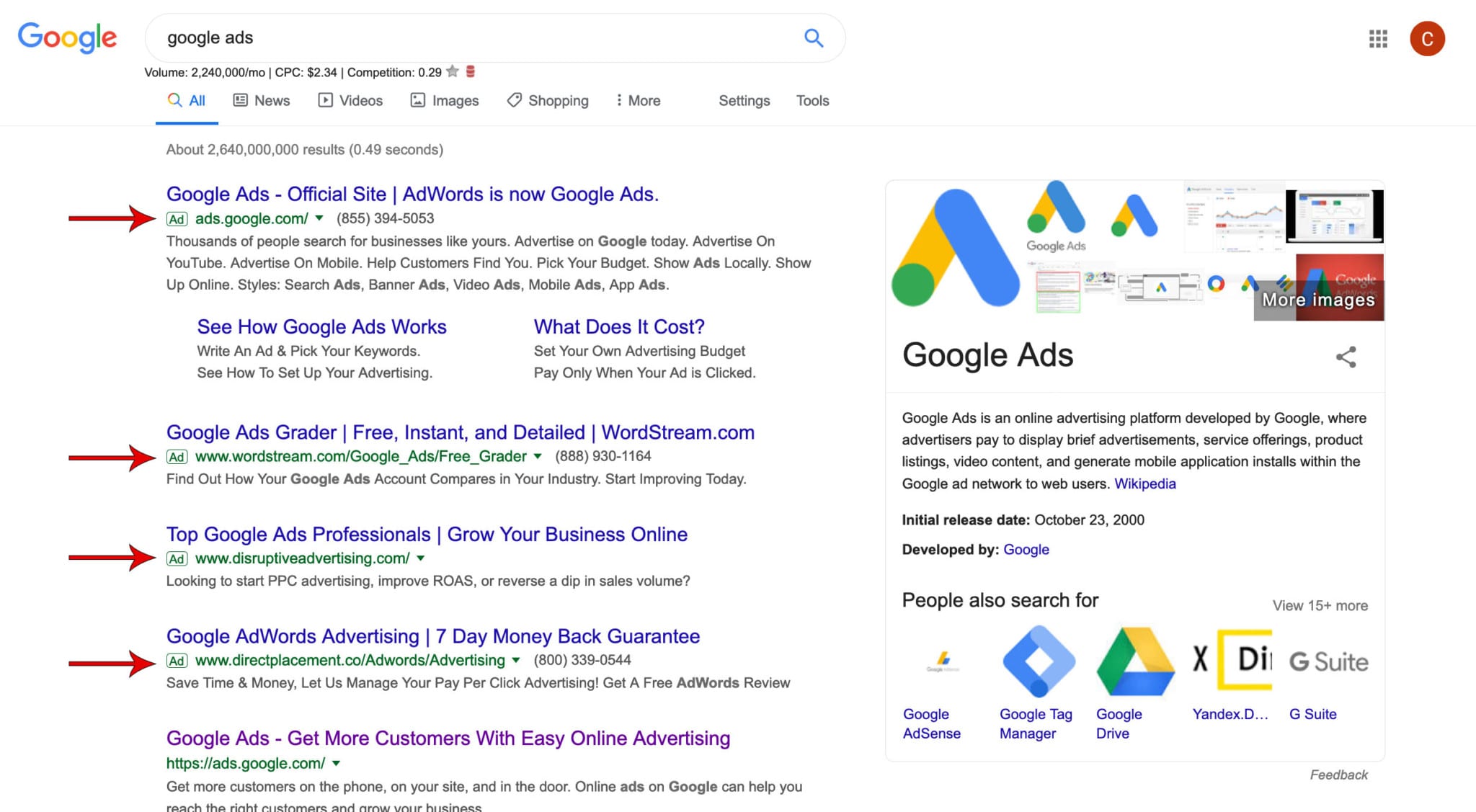
Task: Open the See How Google Ads Works sitelink
Action: tap(321, 326)
